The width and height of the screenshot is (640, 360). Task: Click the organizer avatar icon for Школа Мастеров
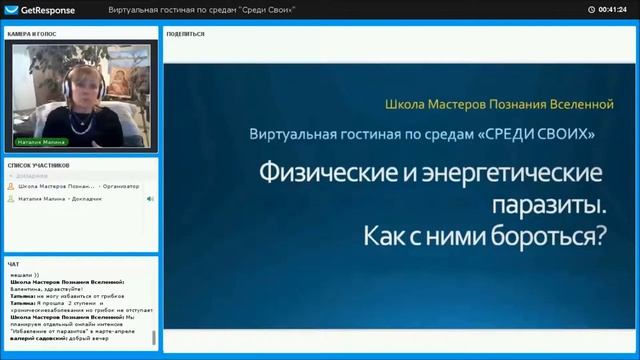[x=11, y=186]
